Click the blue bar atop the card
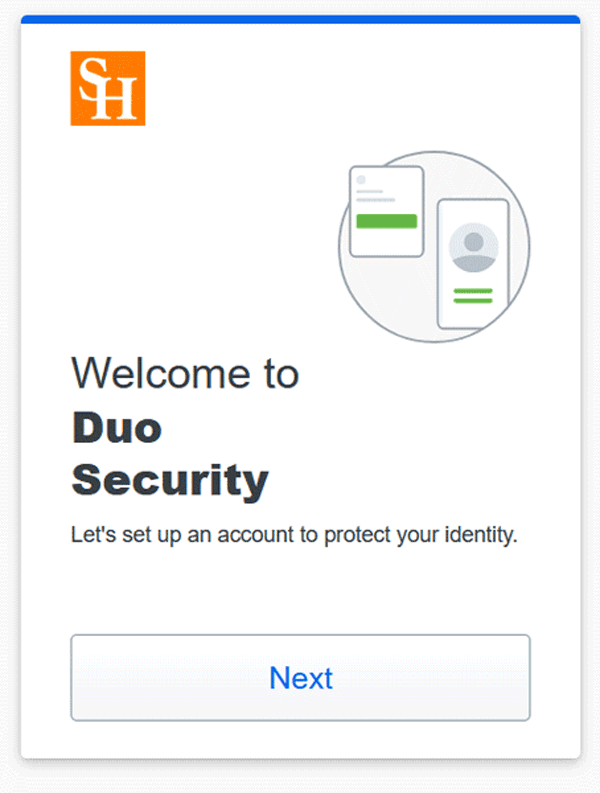 [300, 19]
